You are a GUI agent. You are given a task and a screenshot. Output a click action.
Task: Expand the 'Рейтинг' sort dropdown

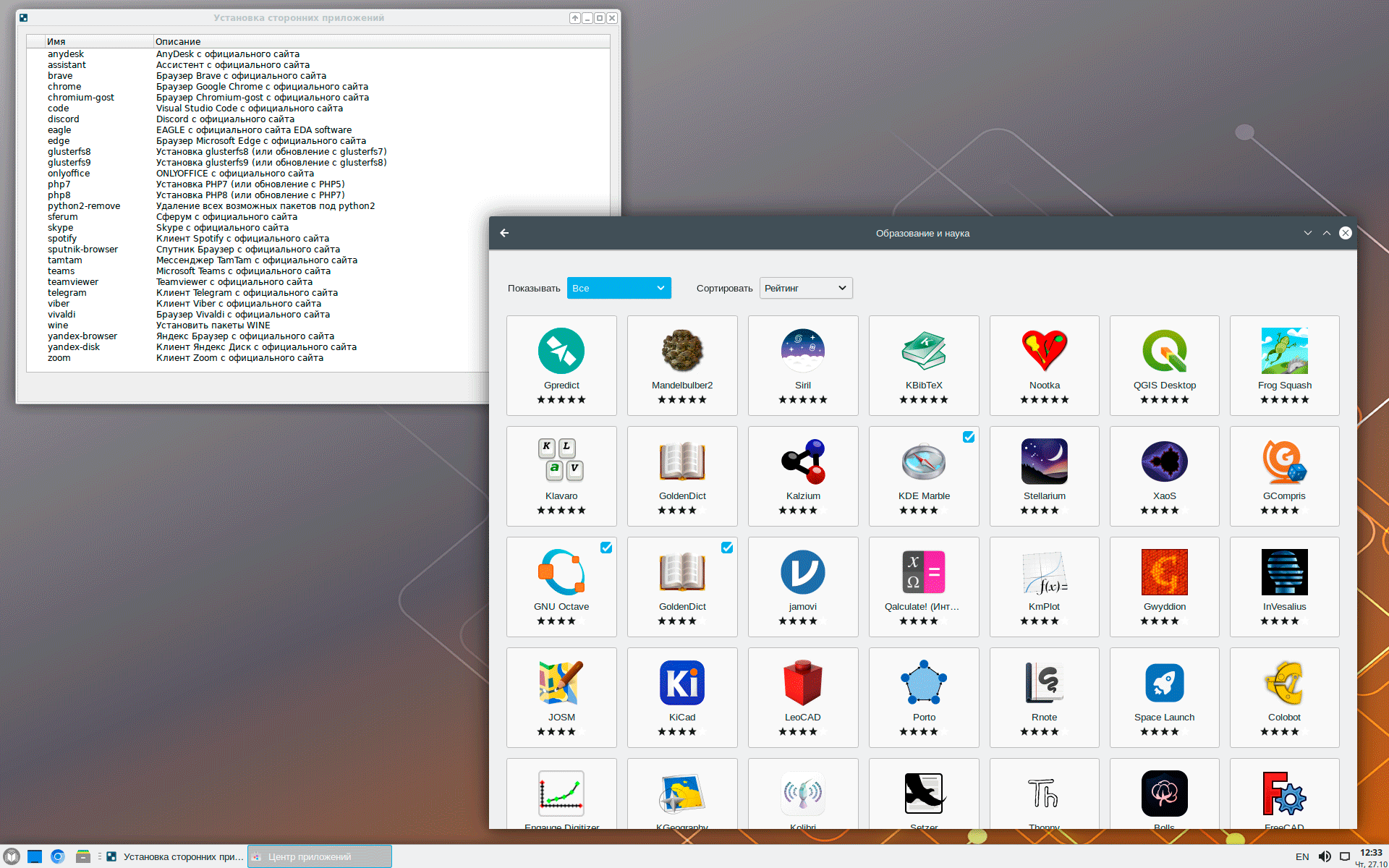tap(805, 288)
